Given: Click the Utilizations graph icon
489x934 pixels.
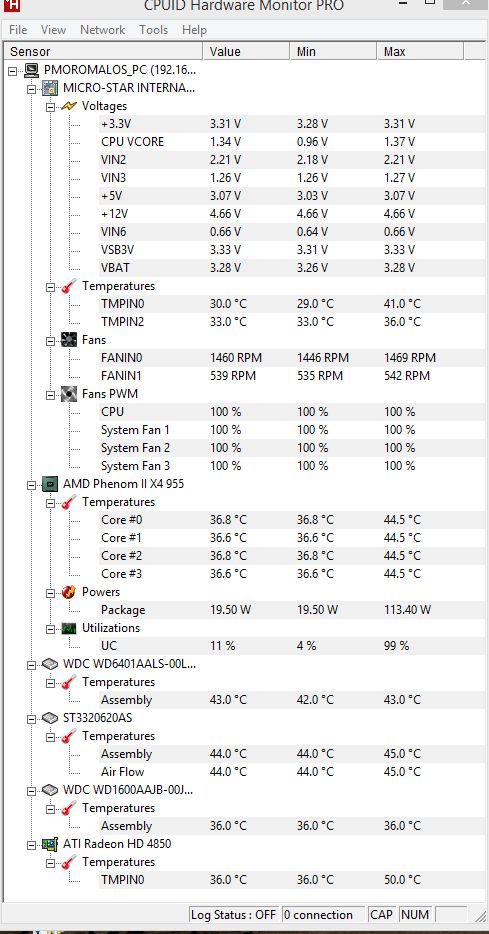Looking at the screenshot, I should [69, 628].
